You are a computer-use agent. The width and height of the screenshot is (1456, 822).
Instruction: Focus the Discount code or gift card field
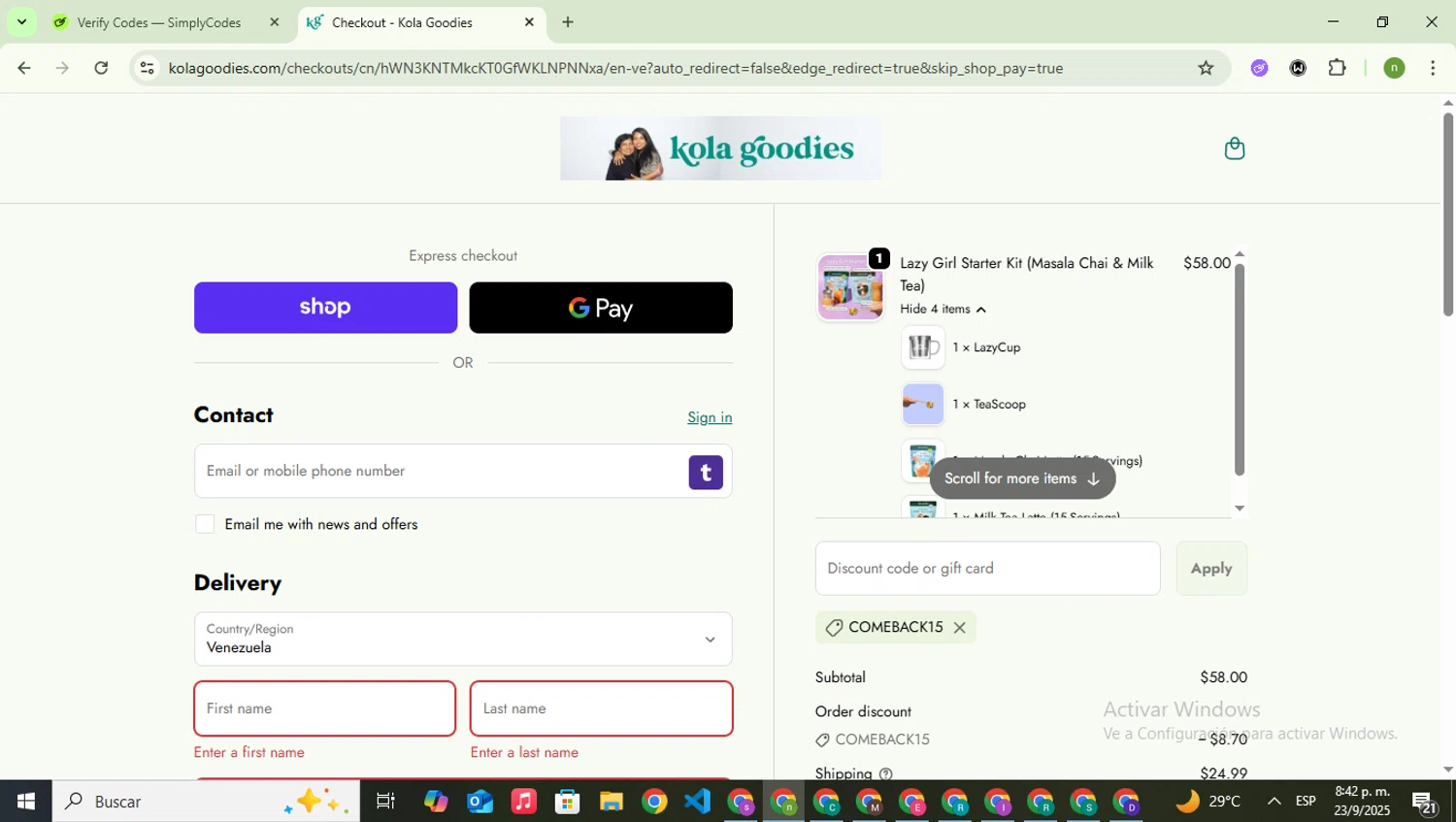(x=987, y=569)
